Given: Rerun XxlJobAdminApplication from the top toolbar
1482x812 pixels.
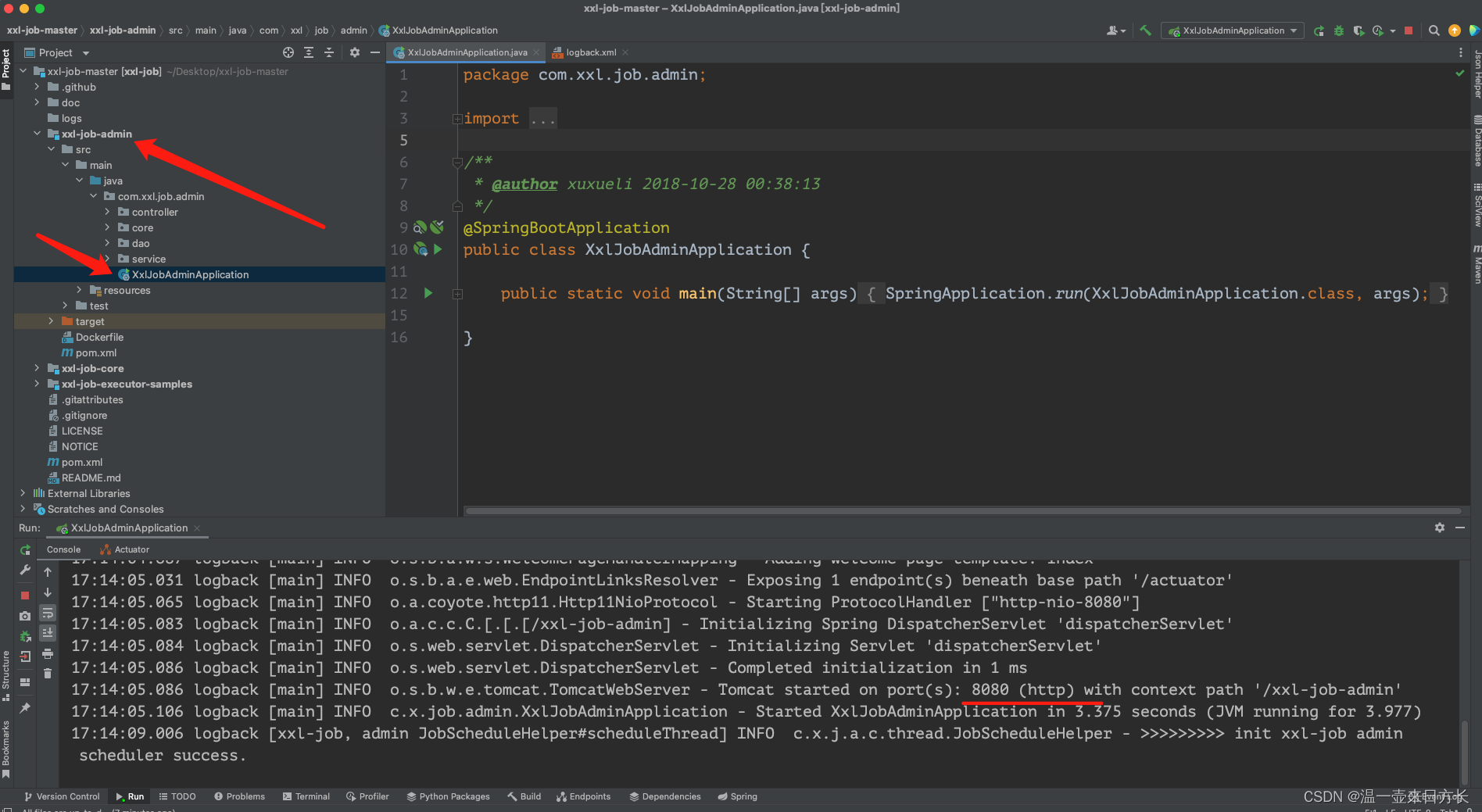Looking at the screenshot, I should (1319, 30).
